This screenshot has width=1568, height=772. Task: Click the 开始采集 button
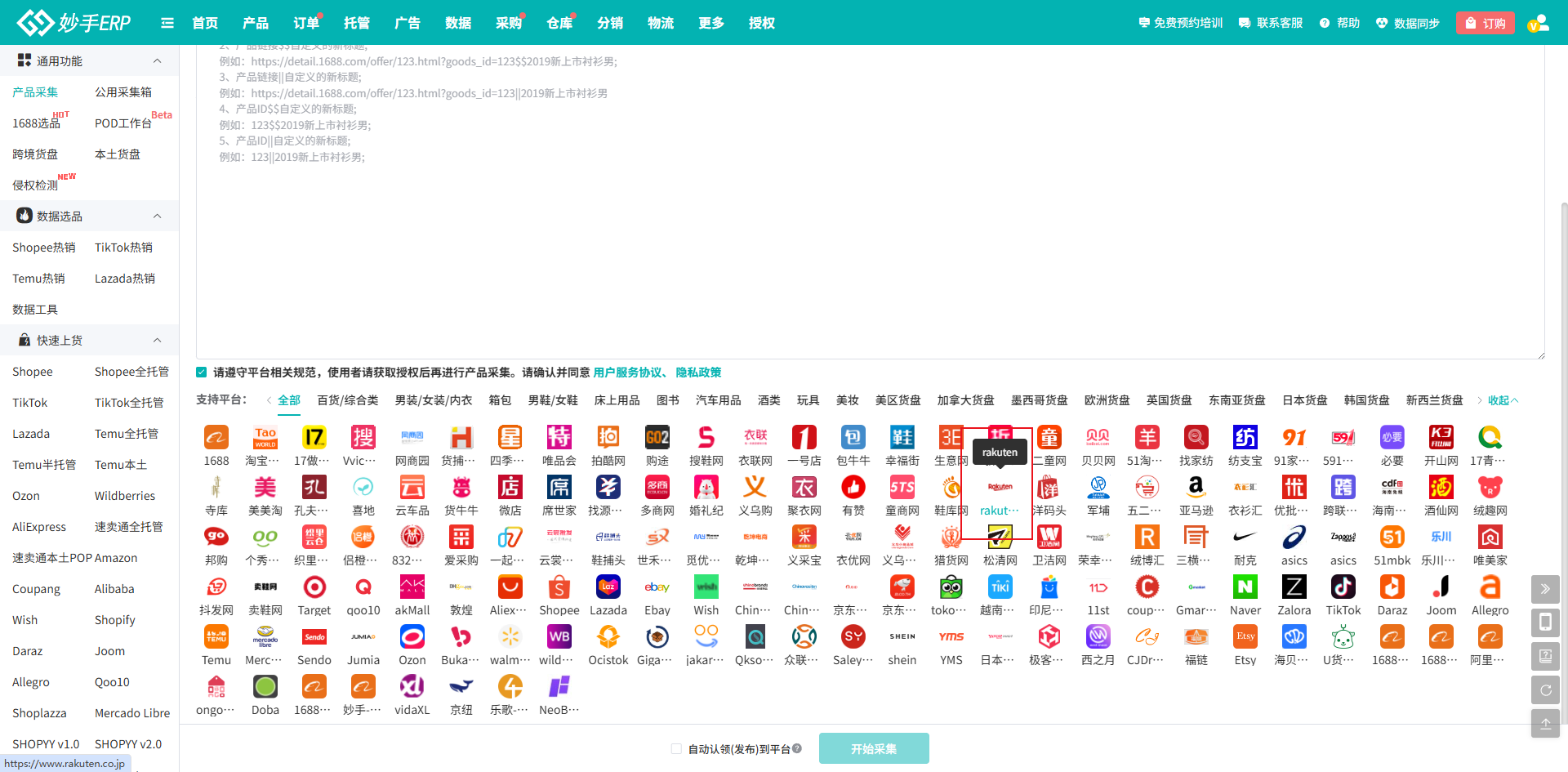(874, 748)
